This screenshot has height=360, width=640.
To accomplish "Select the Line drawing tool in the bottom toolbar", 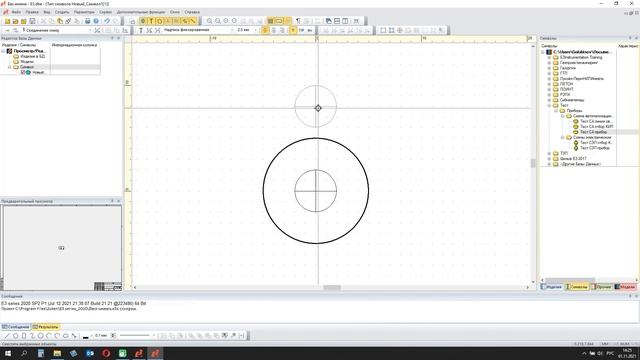I will [7, 336].
